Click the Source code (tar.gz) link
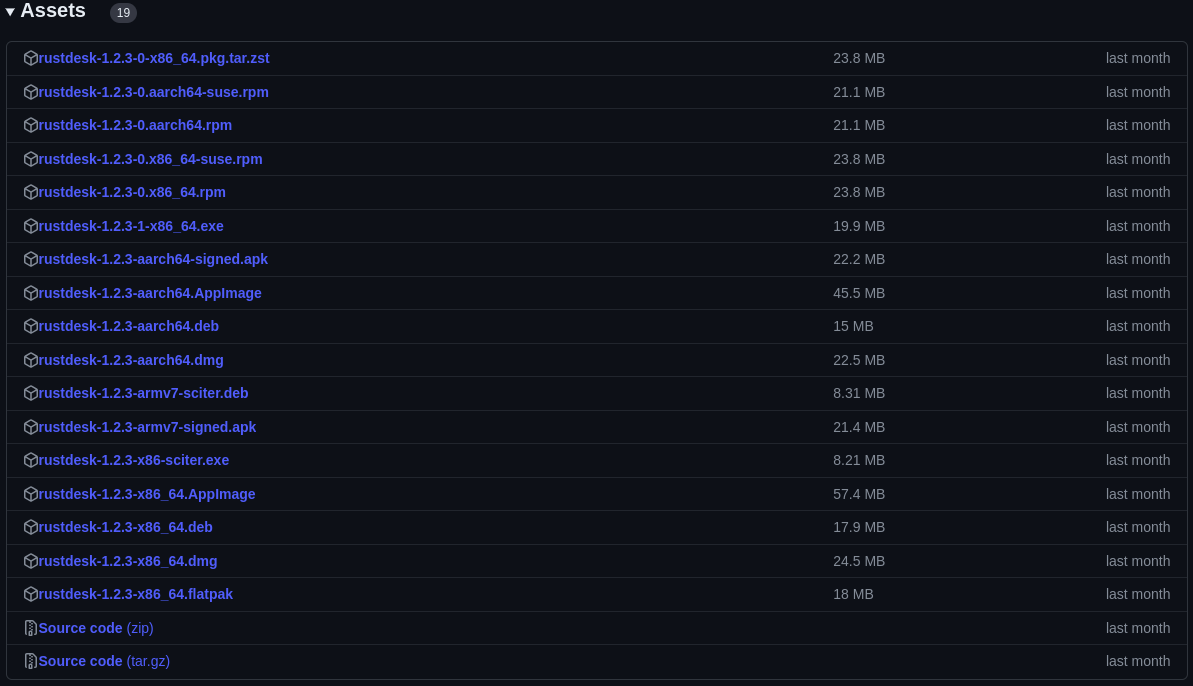Viewport: 1193px width, 686px height. click(104, 661)
